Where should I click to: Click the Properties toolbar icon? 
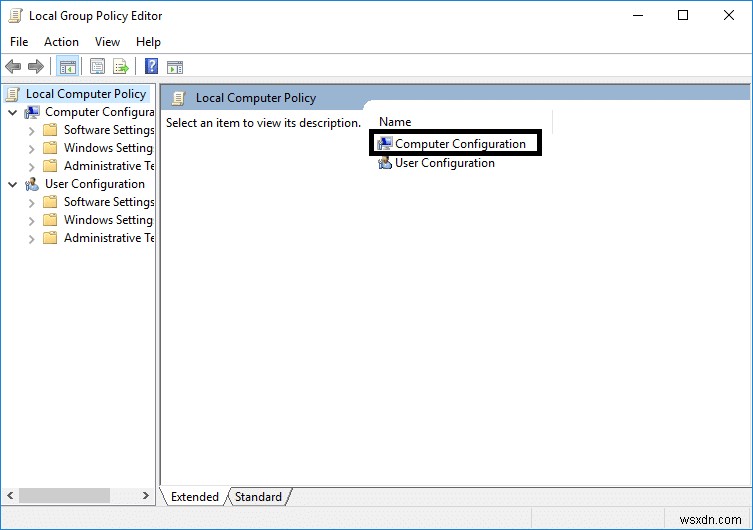(x=97, y=66)
